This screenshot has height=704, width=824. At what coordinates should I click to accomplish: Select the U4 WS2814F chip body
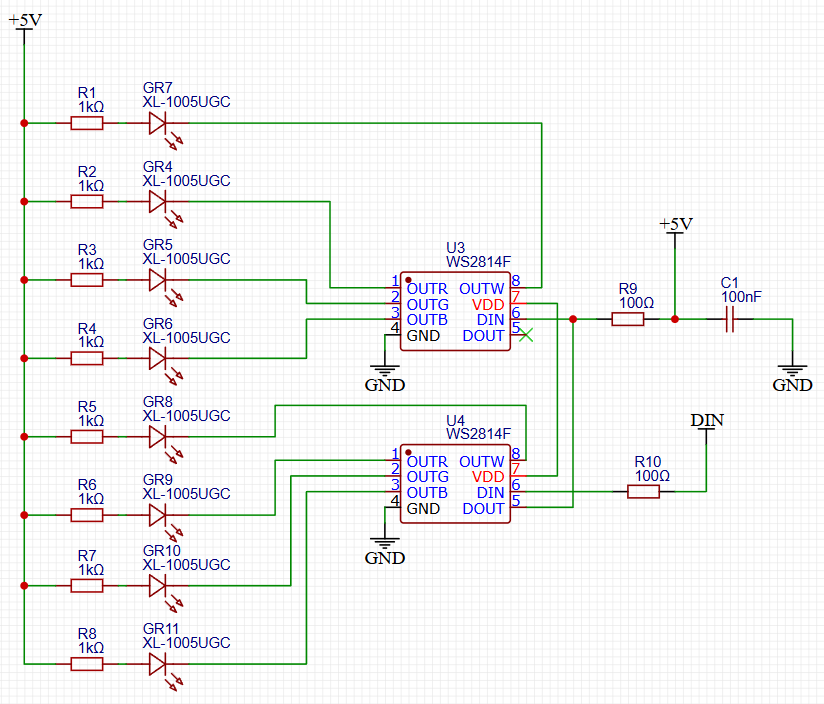[455, 485]
